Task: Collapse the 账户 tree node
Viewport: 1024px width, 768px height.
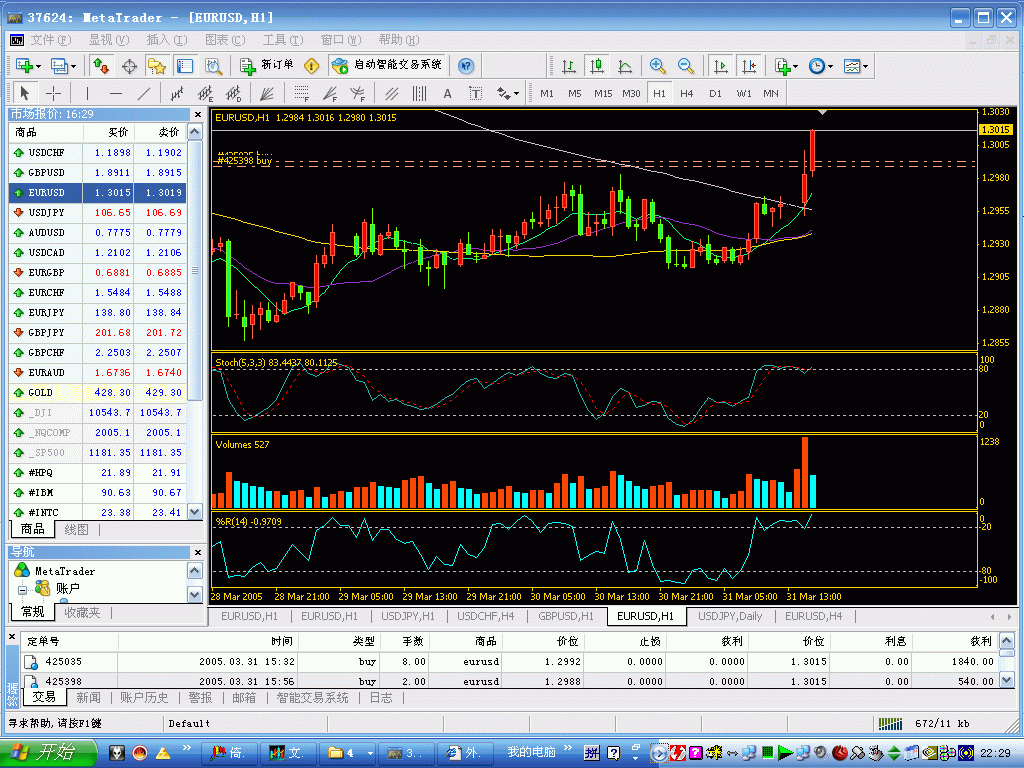Action: click(x=22, y=588)
